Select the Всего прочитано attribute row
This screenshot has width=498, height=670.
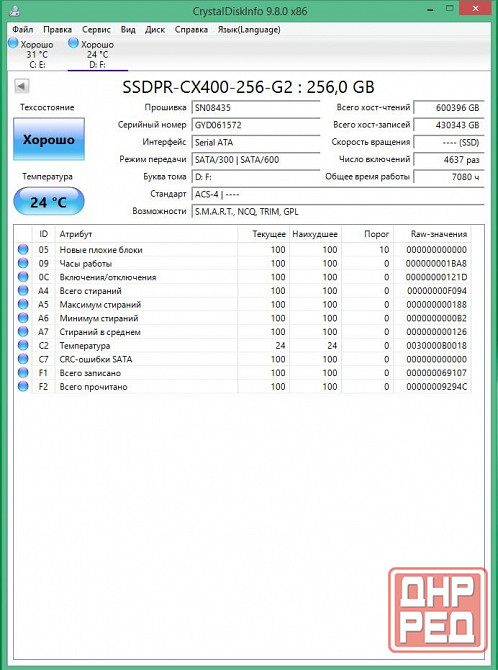[x=243, y=386]
